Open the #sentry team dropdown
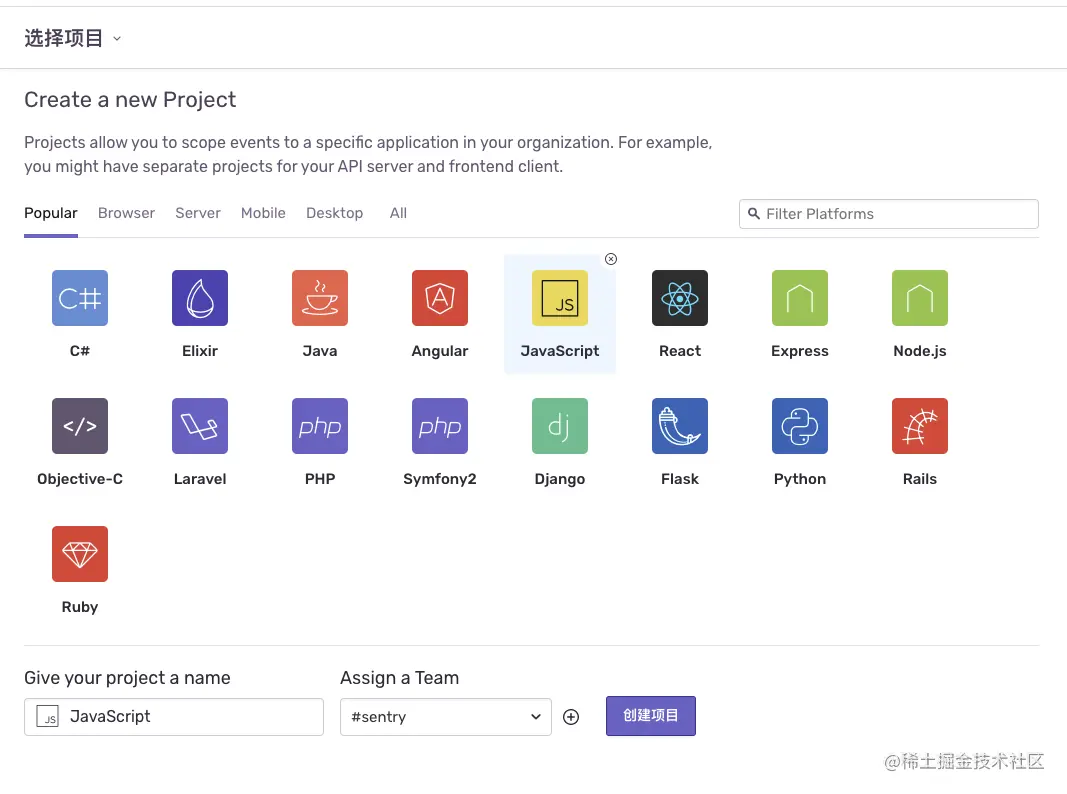This screenshot has height=794, width=1067. pos(446,717)
